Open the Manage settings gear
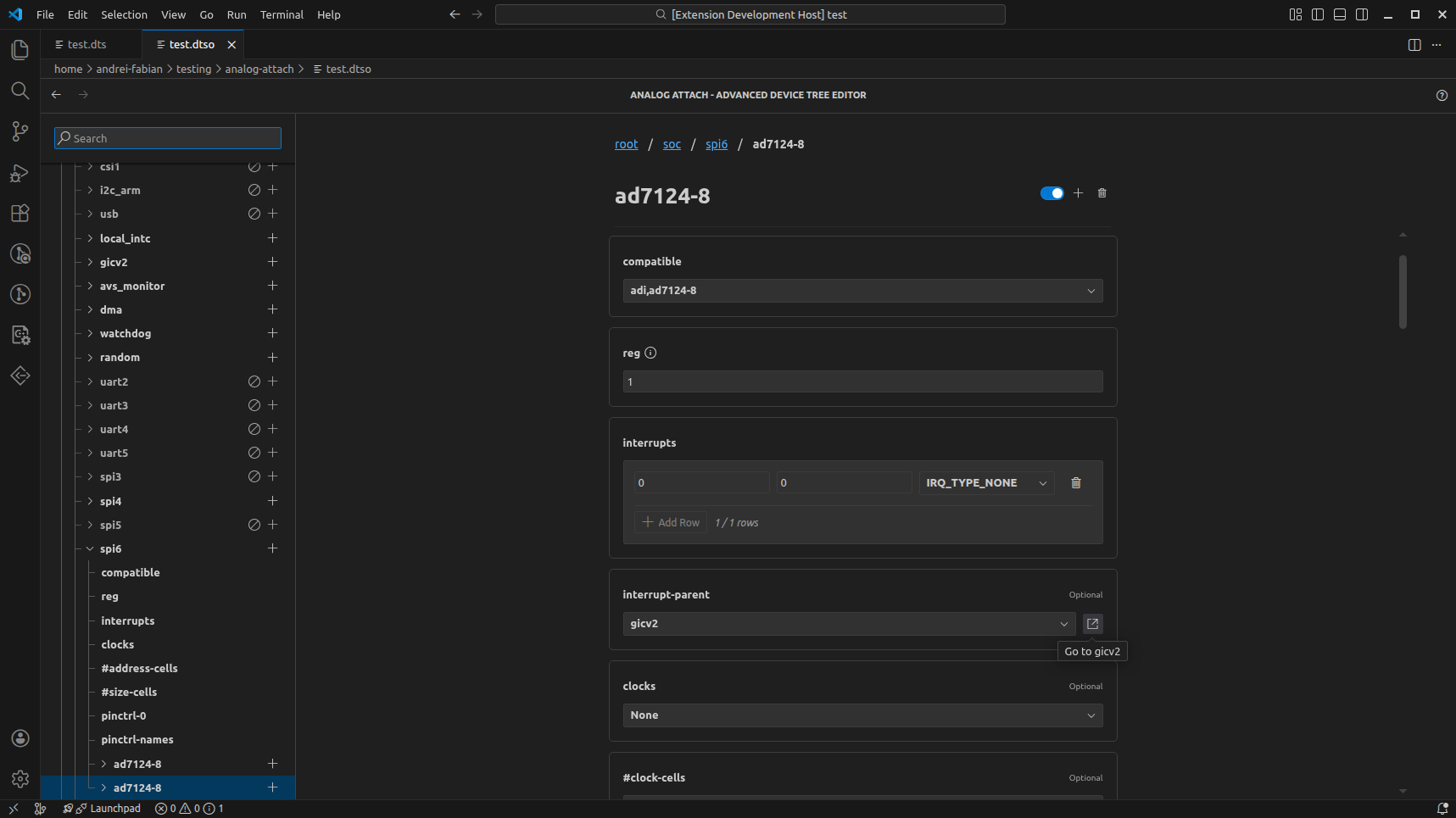The image size is (1456, 818). [20, 779]
